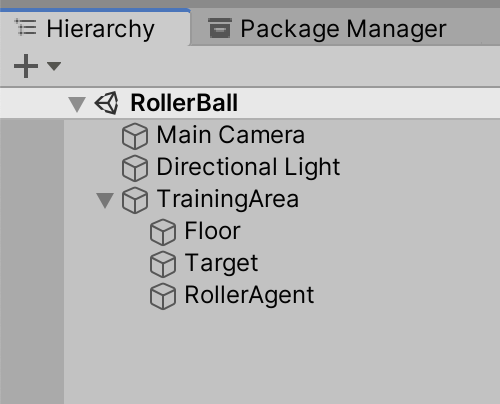
Task: Click the cube icon next to Main Camera
Action: click(135, 136)
